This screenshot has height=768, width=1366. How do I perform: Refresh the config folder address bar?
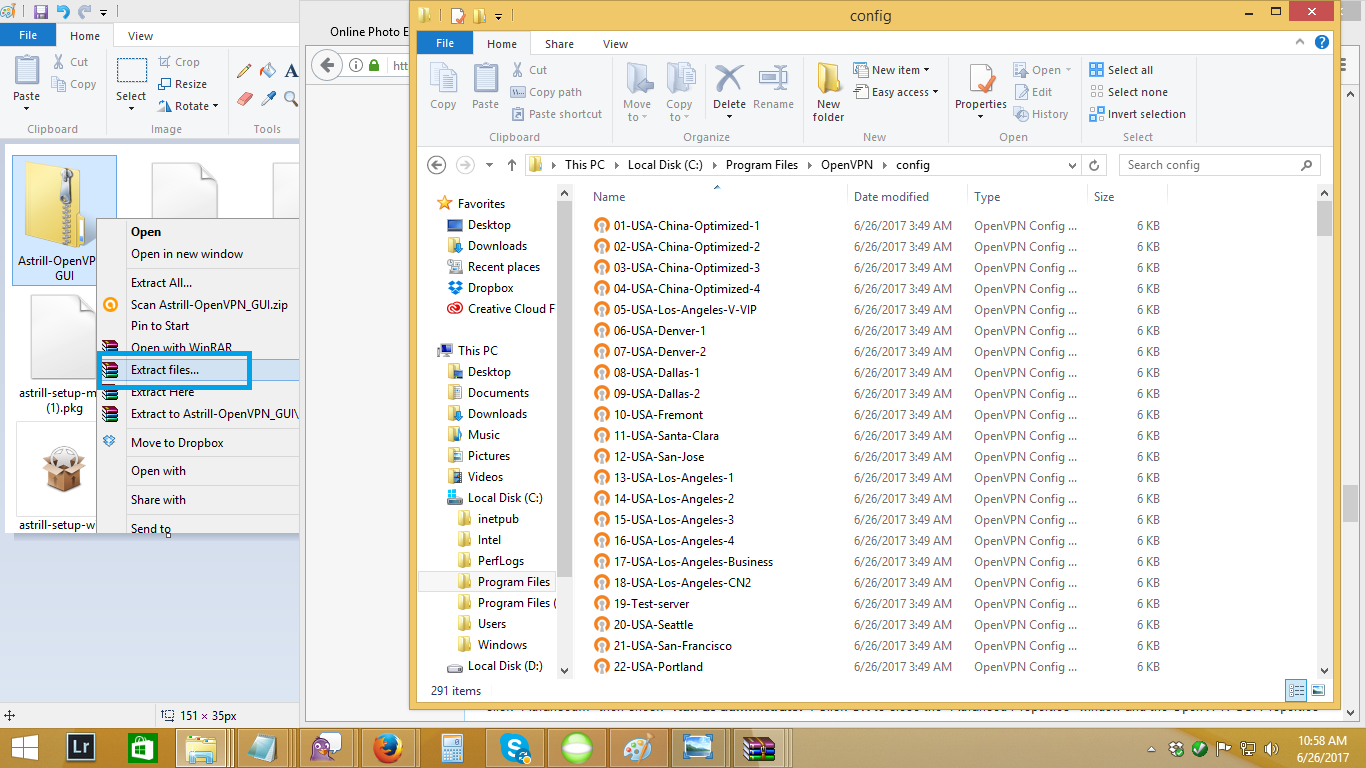coord(1095,165)
